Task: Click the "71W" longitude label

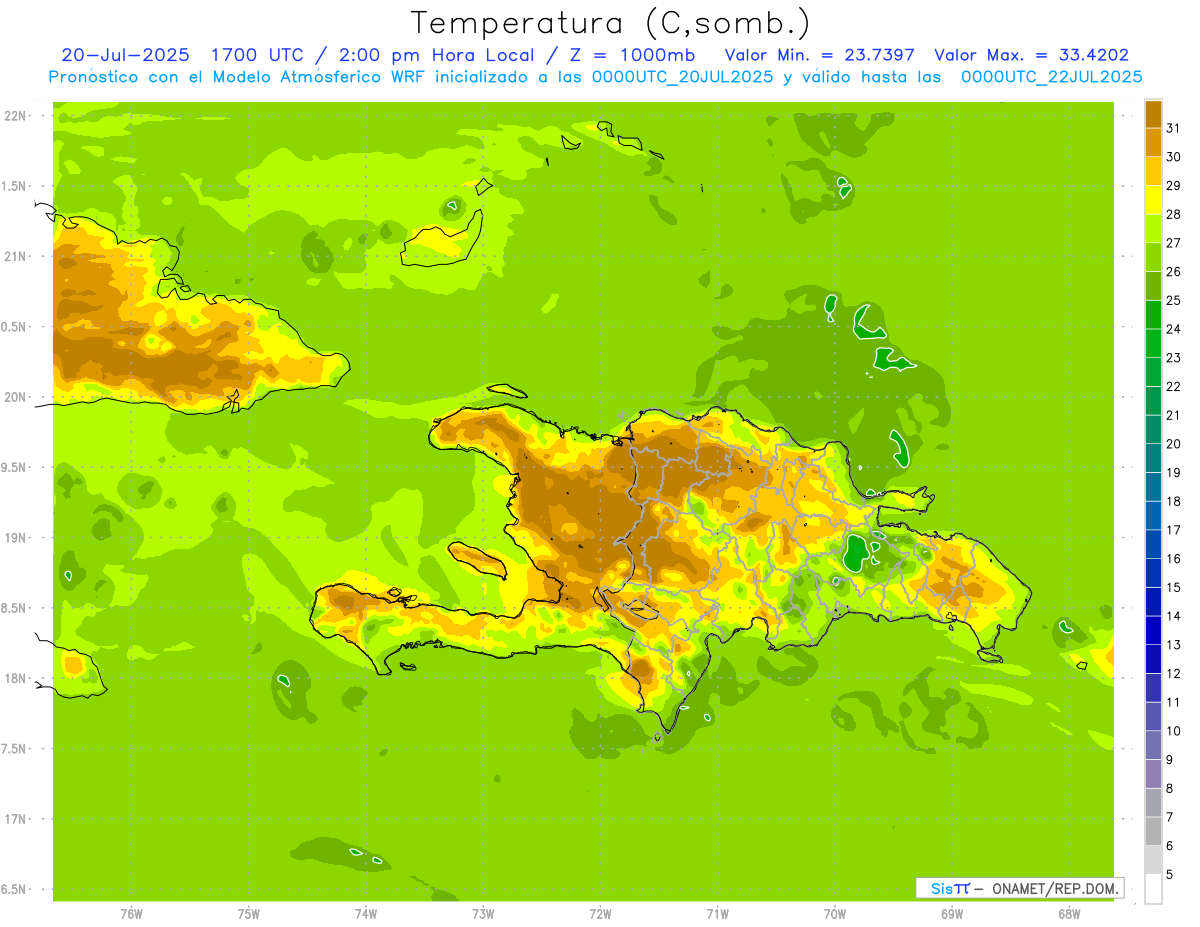Action: [717, 914]
